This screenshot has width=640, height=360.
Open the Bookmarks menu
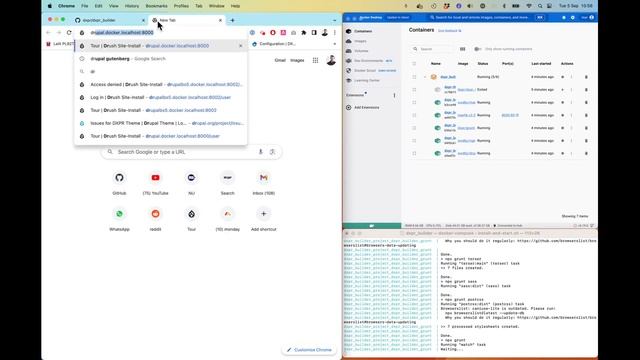coord(156,6)
